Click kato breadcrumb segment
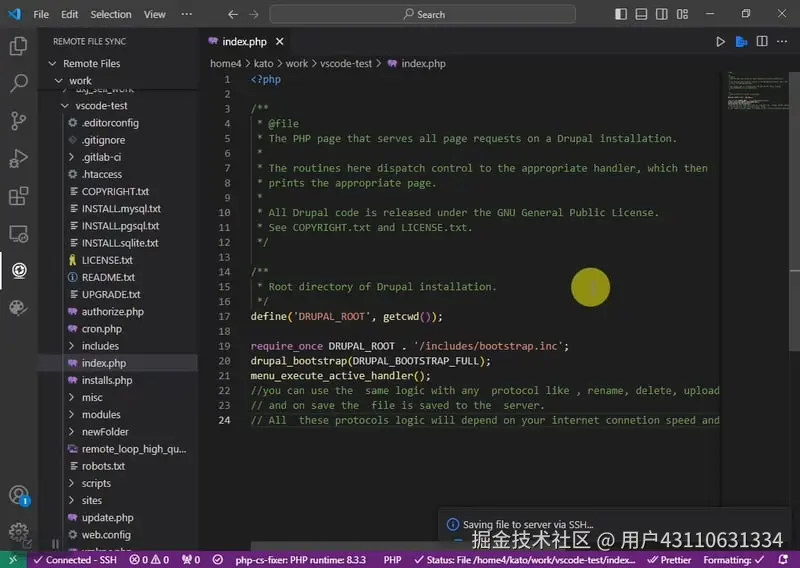This screenshot has width=800, height=568. point(263,64)
